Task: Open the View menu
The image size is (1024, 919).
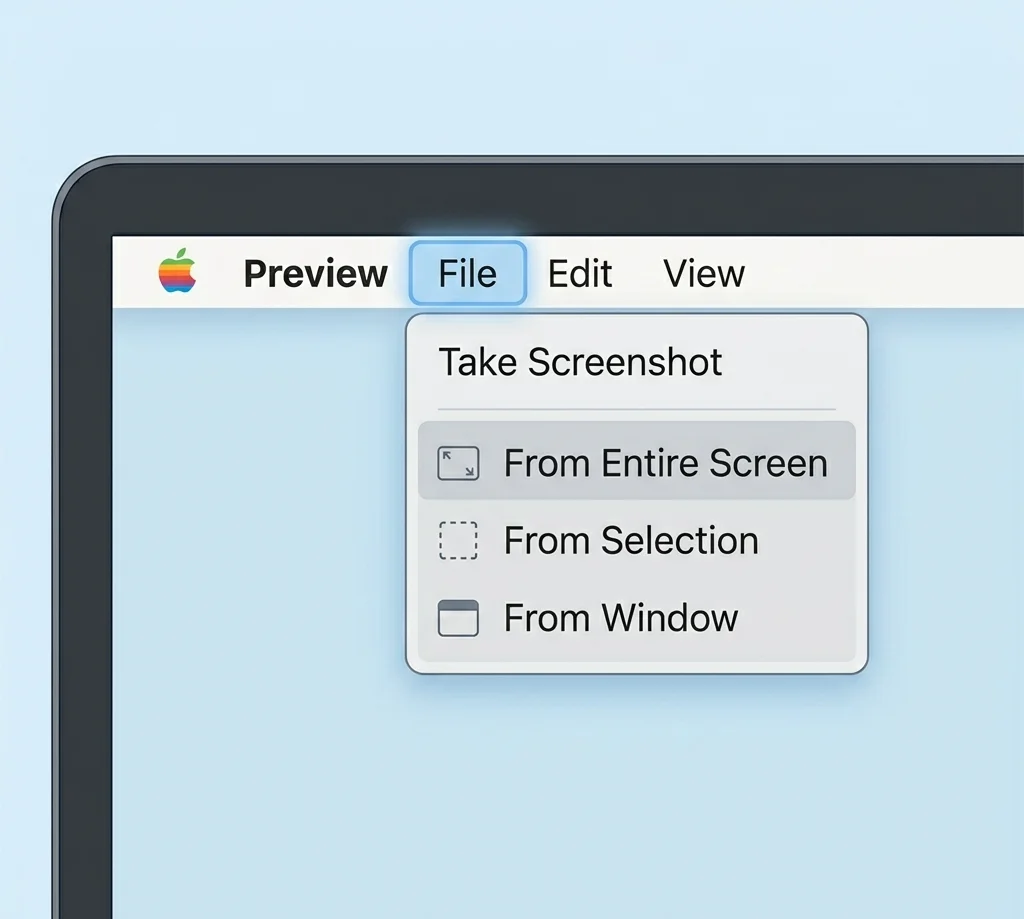Action: click(703, 273)
